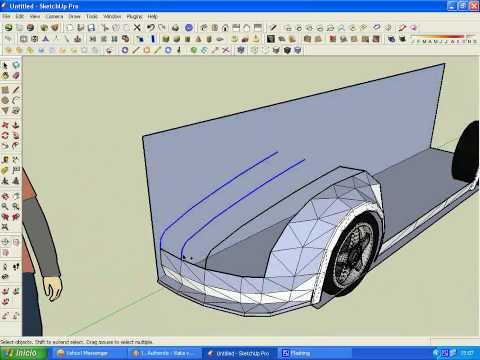Click the black X delete icon
The image size is (480, 360).
point(137,28)
